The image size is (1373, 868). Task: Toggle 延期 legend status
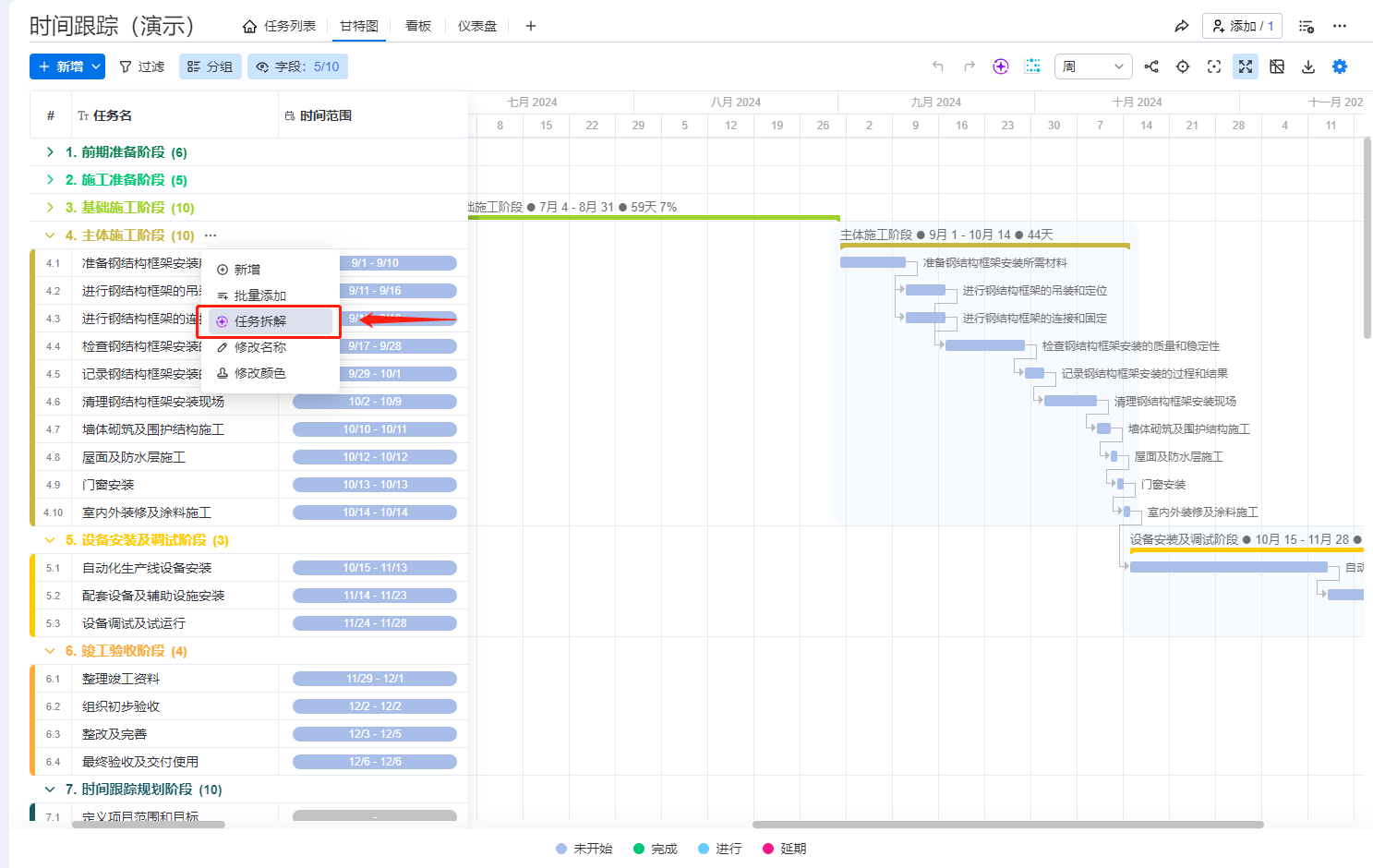pyautogui.click(x=785, y=849)
